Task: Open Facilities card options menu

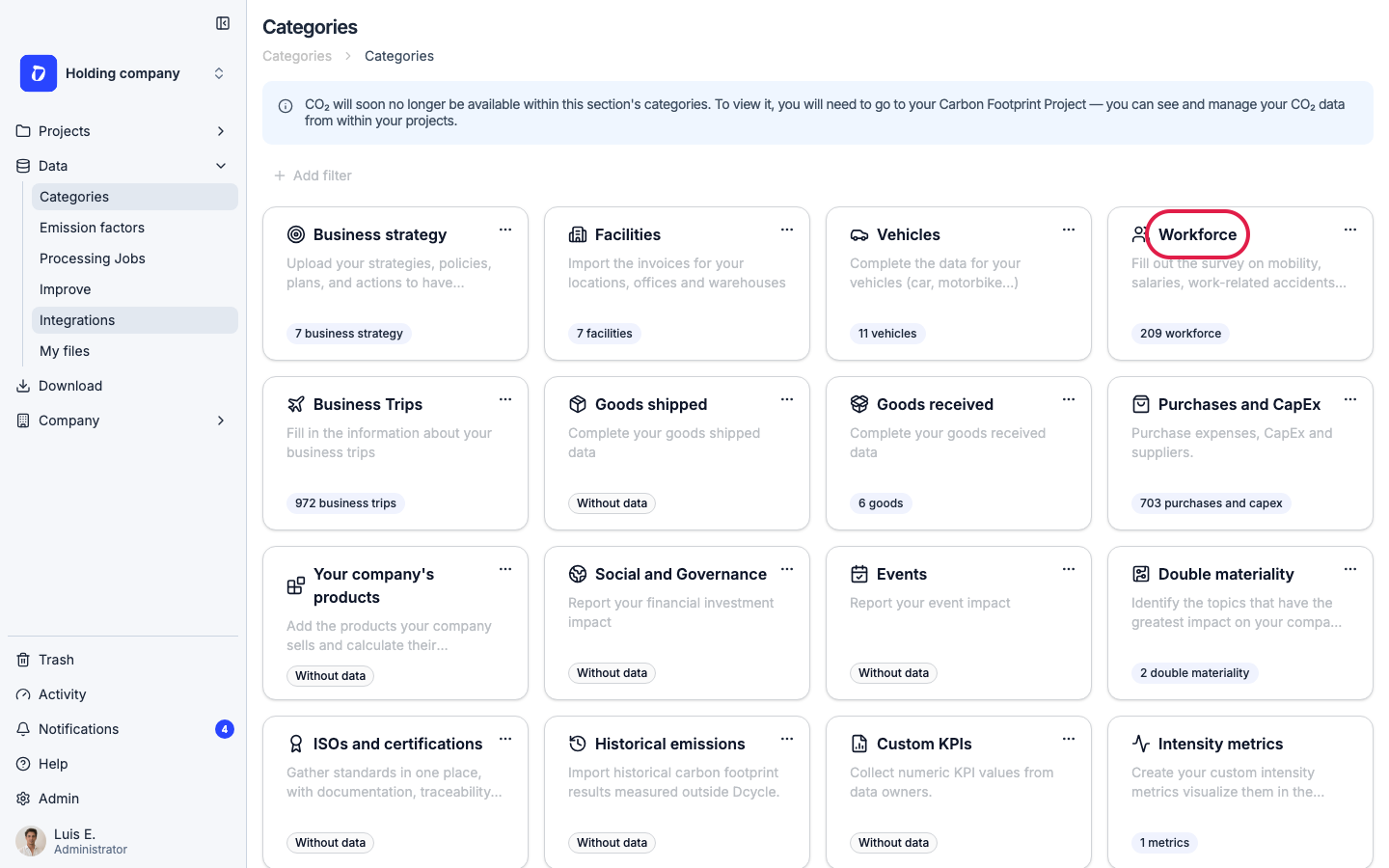Action: coord(787,230)
